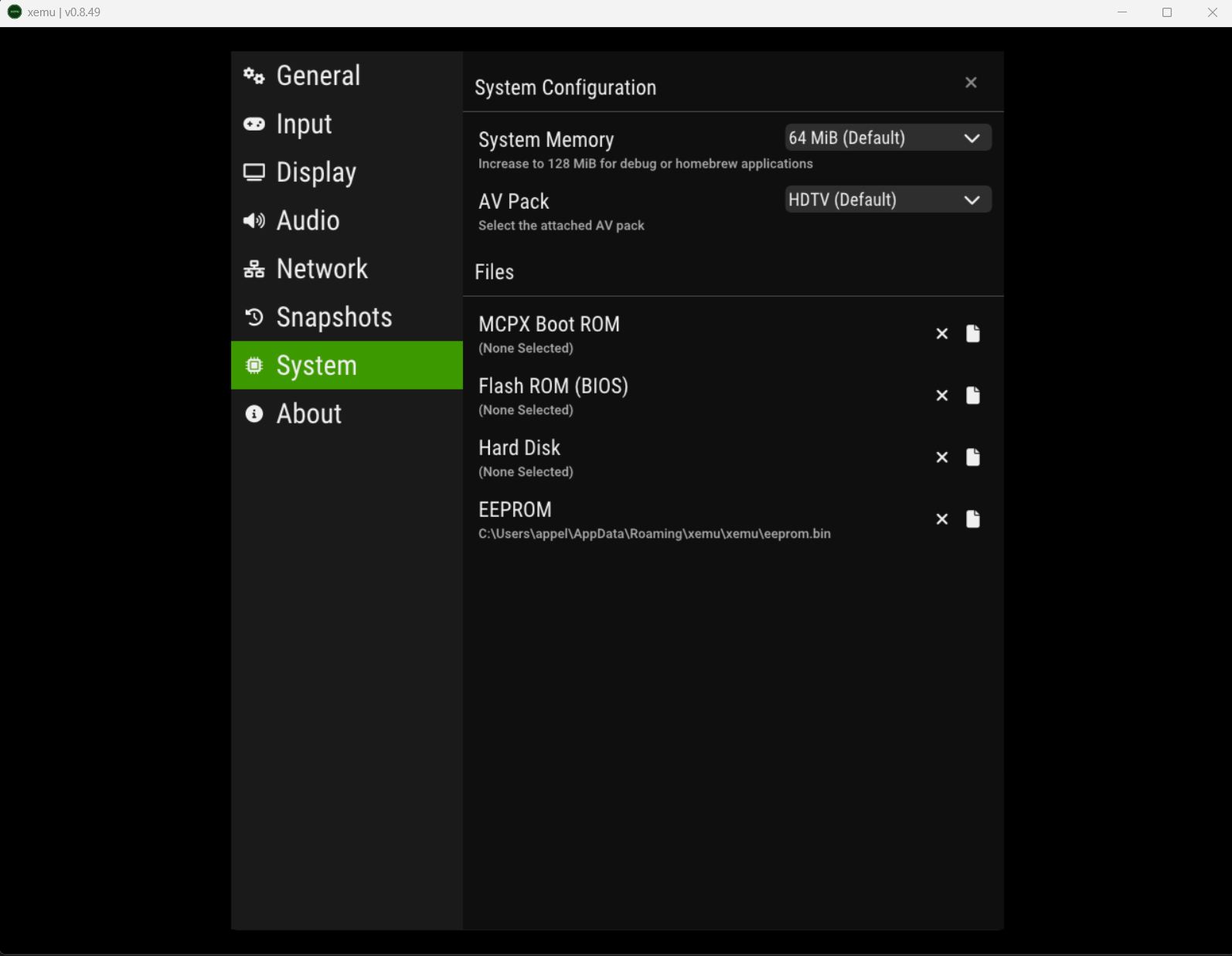Browse for an MCPX Boot ROM file
Image resolution: width=1232 pixels, height=956 pixels.
pyautogui.click(x=973, y=334)
